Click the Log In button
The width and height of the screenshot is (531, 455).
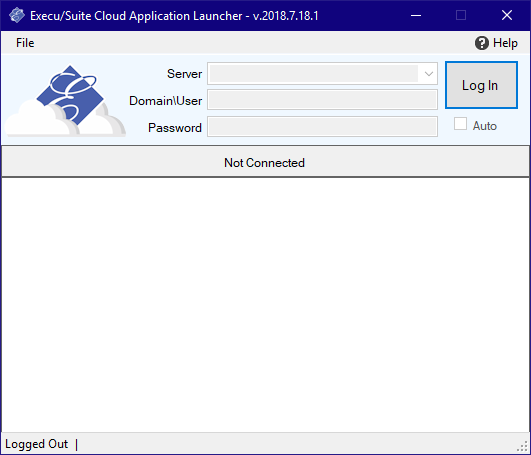coord(481,85)
